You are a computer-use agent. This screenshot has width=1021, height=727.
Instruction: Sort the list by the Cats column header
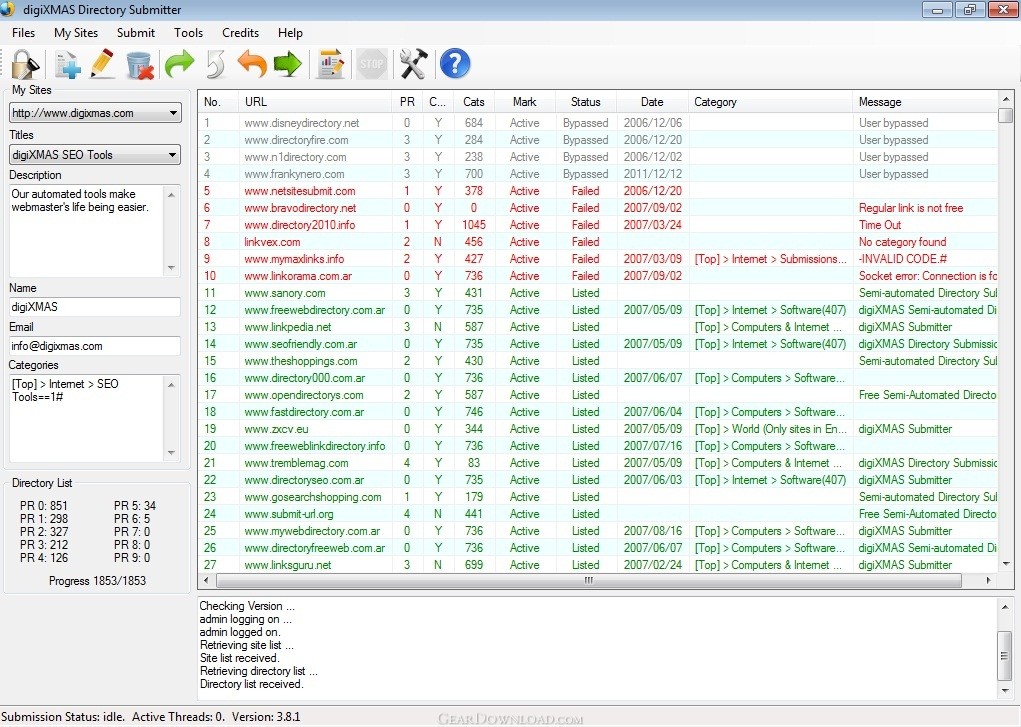pyautogui.click(x=474, y=102)
